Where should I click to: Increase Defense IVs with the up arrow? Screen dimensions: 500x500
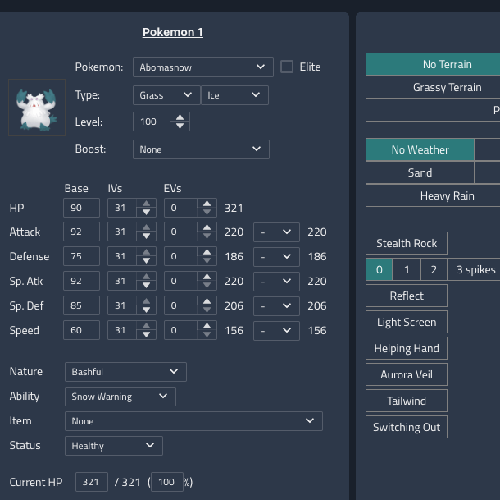(146, 253)
